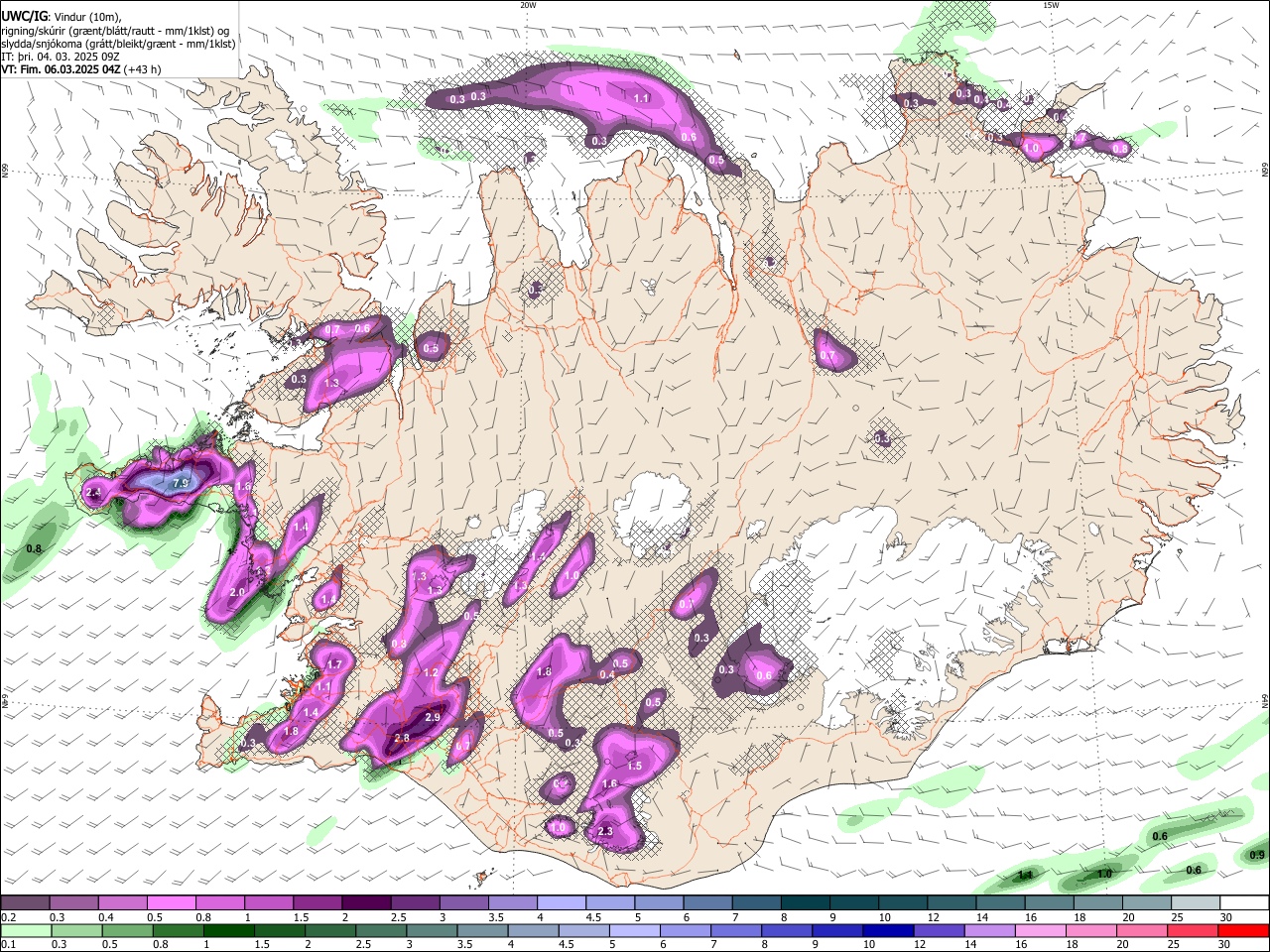
Task: Click the 'rigning/skúrir' legend description line
Action: 115,31
